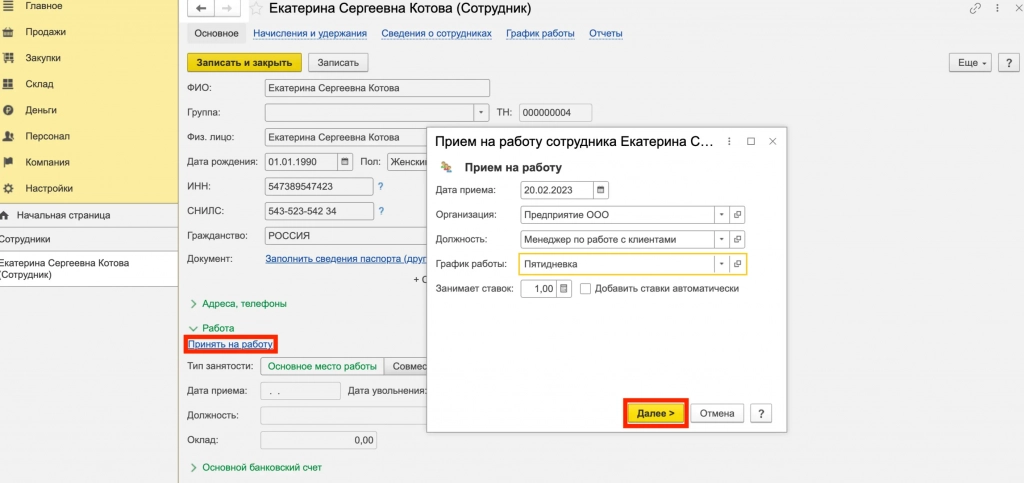Click the home icon near Начальная страница
The image size is (1024, 483).
tap(4, 215)
